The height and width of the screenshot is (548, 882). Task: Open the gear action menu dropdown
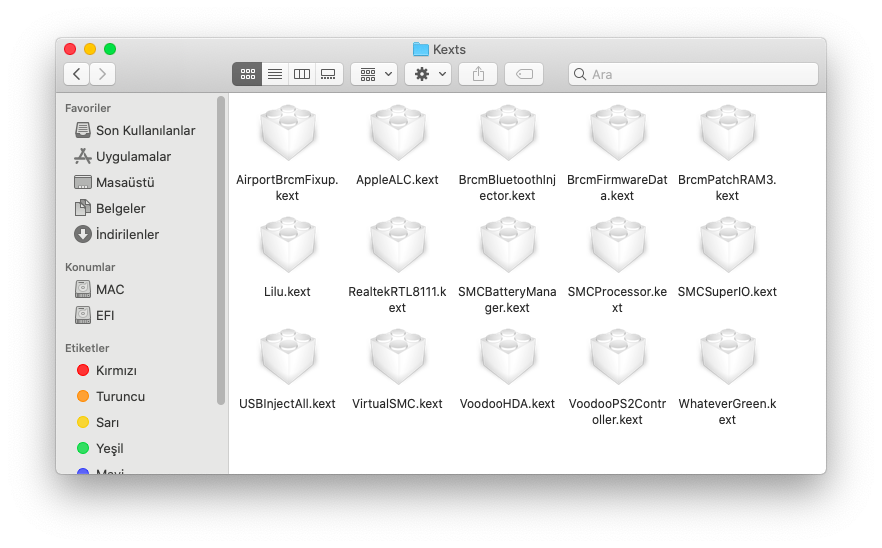tap(428, 74)
